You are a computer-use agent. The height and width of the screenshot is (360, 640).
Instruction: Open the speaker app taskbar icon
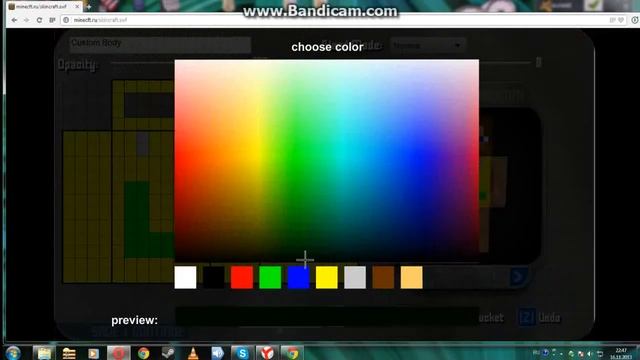pos(218,353)
